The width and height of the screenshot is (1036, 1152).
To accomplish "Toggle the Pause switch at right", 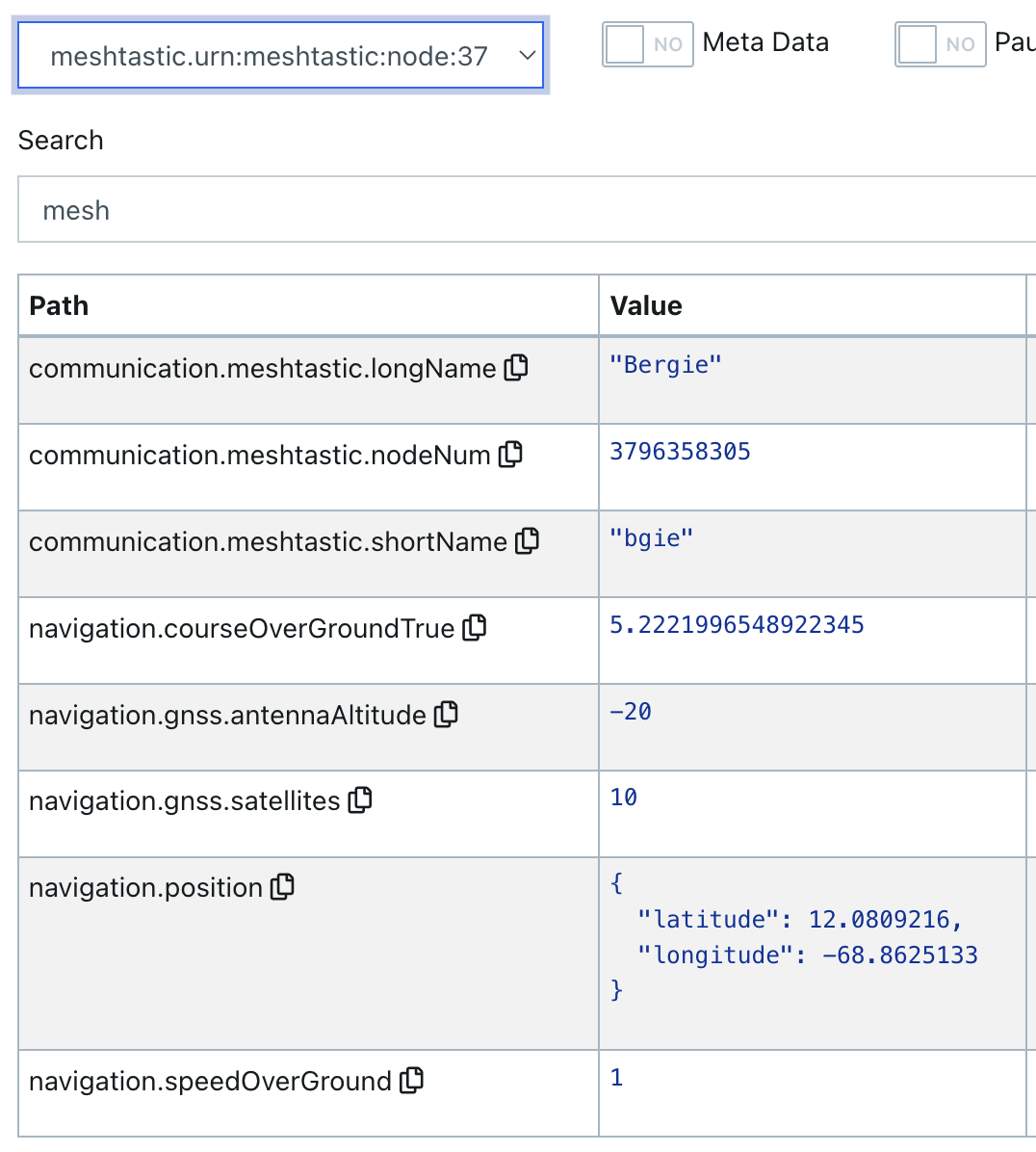I will [x=940, y=44].
